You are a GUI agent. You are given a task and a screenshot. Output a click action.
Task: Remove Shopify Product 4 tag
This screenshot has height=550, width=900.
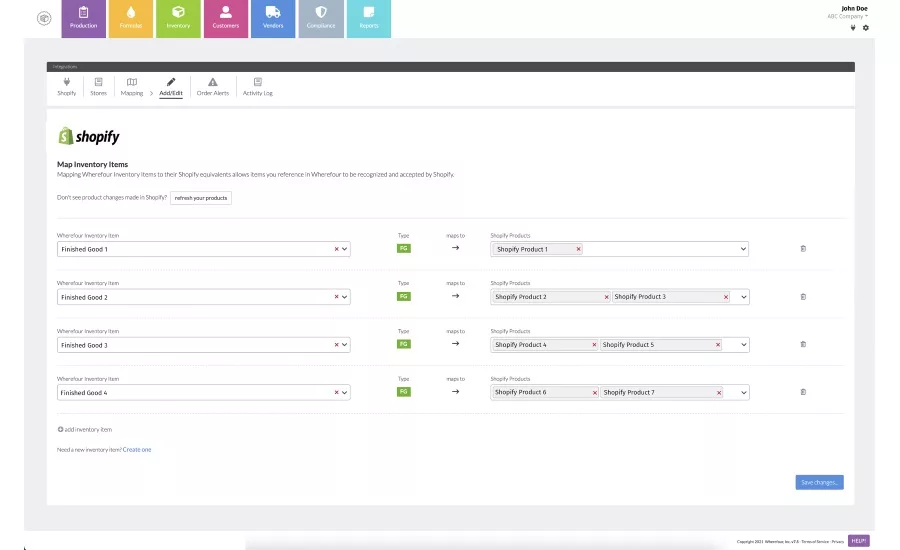coord(594,344)
